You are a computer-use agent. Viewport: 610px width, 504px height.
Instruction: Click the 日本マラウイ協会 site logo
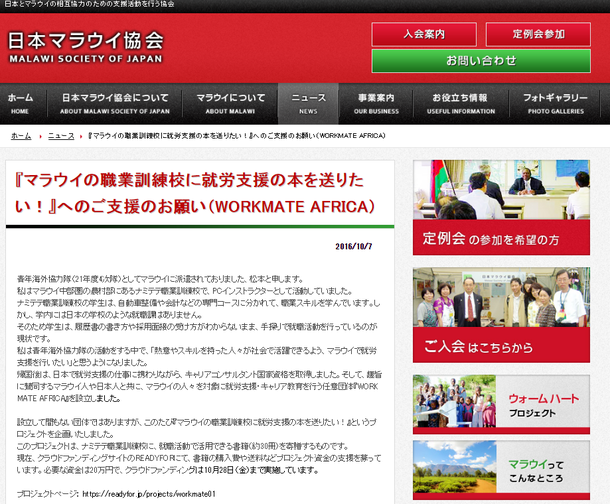pyautogui.click(x=86, y=46)
